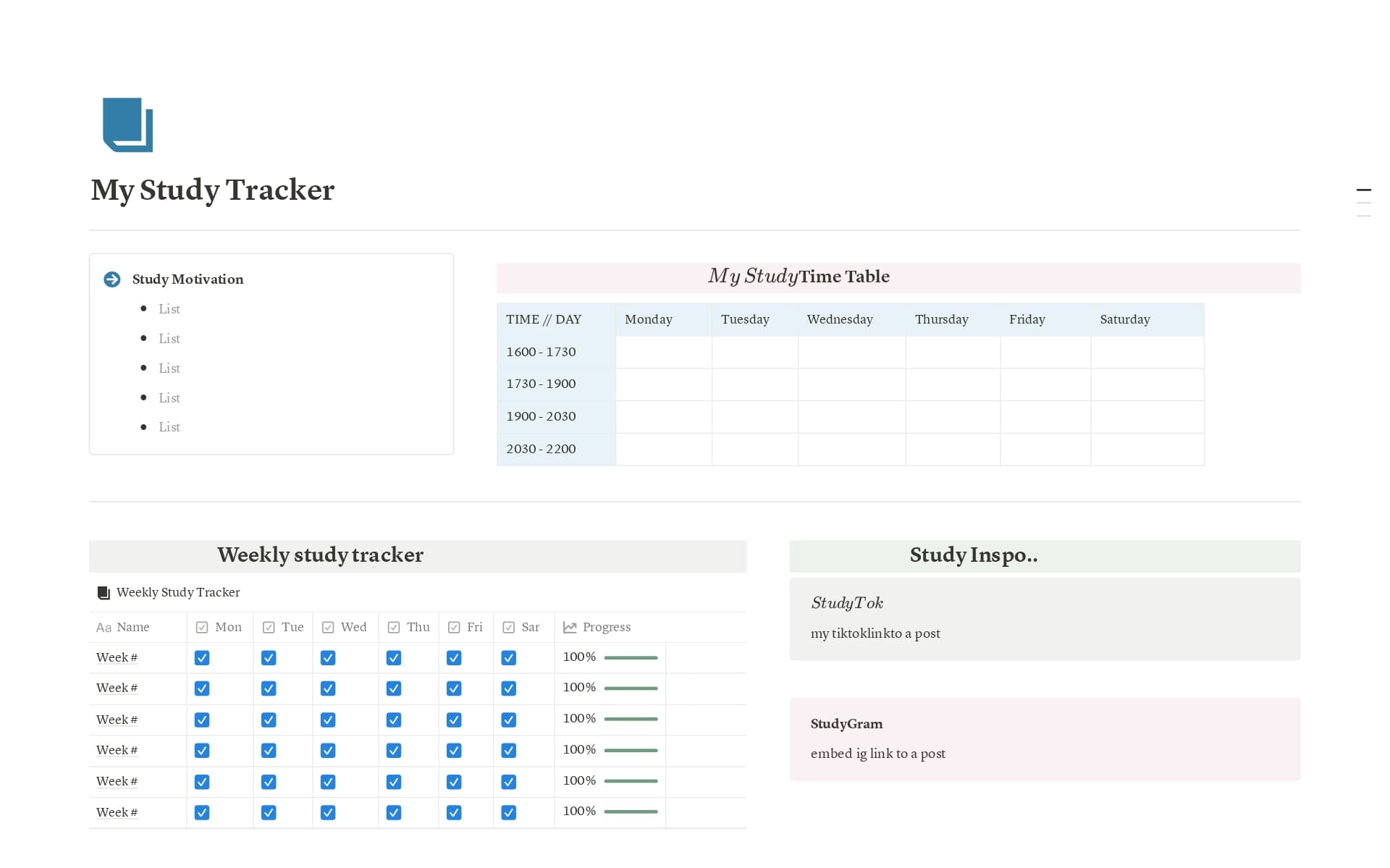Click the Progress column header label

(607, 628)
